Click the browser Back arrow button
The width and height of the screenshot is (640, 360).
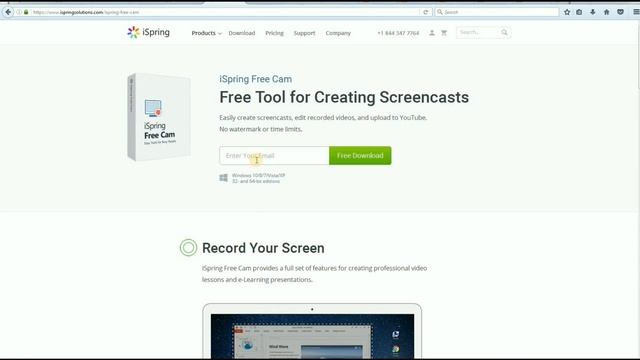point(8,12)
